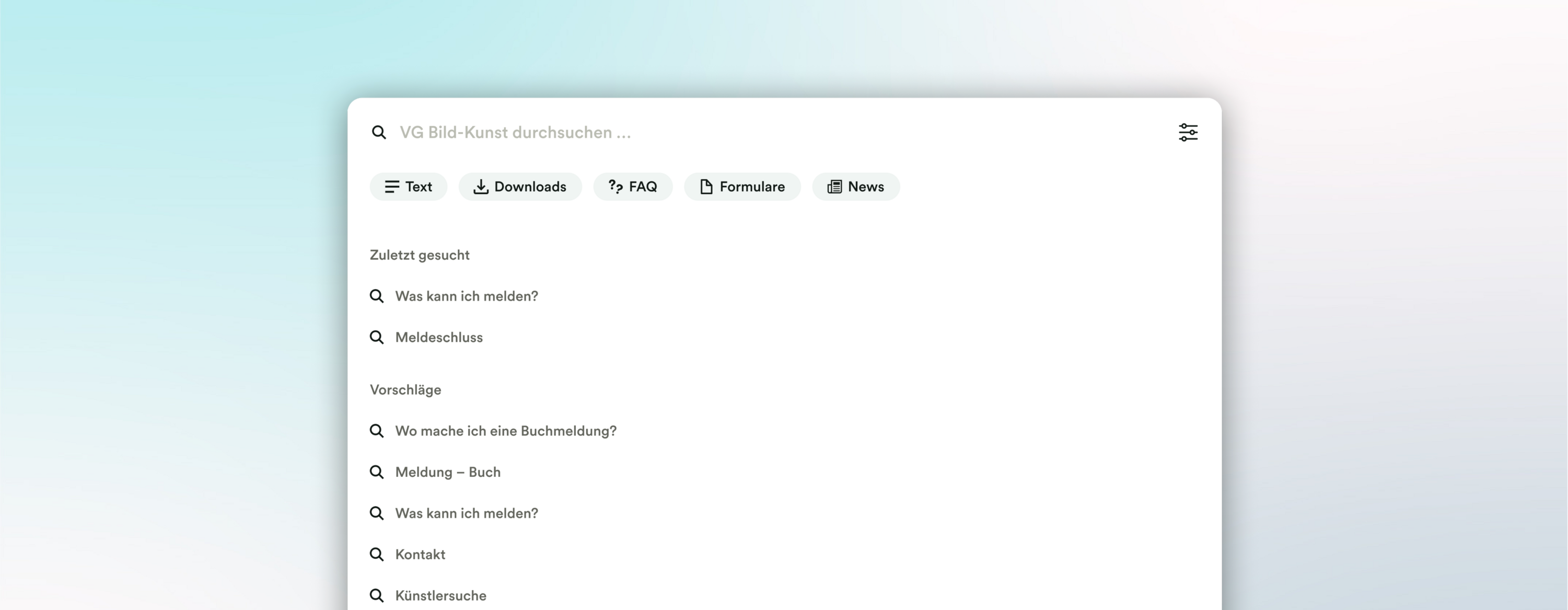Open the 'Künstlersuche' suggestion
The height and width of the screenshot is (610, 1568).
[440, 595]
